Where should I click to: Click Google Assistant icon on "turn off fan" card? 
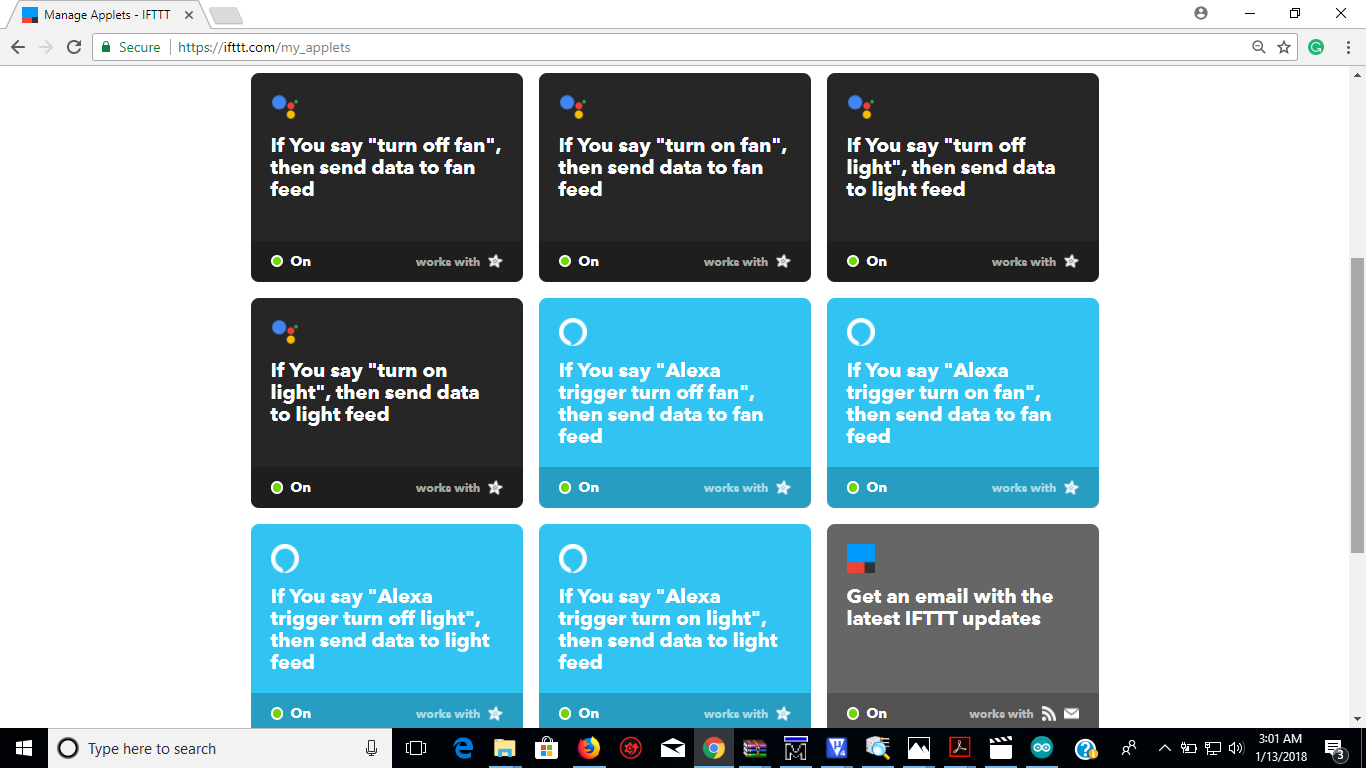284,106
